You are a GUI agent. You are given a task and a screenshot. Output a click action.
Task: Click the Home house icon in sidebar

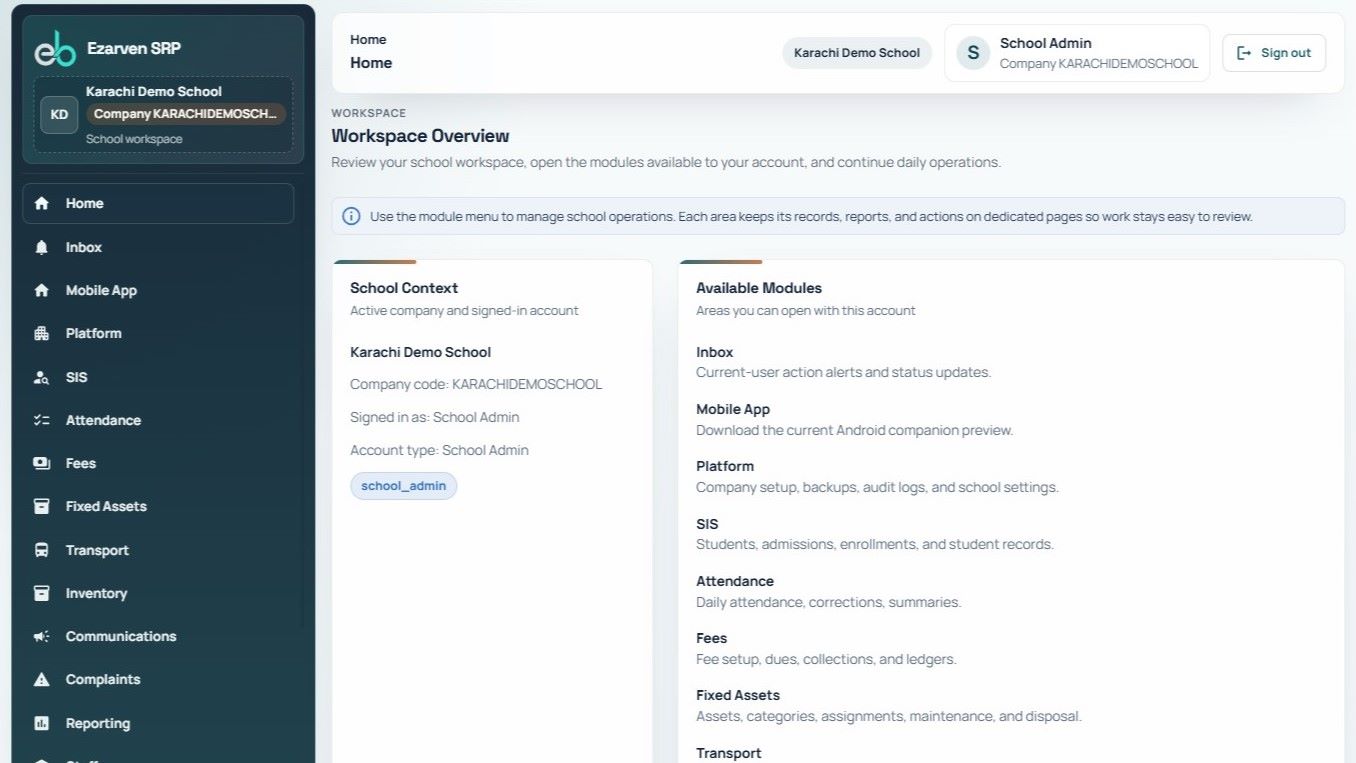41,203
